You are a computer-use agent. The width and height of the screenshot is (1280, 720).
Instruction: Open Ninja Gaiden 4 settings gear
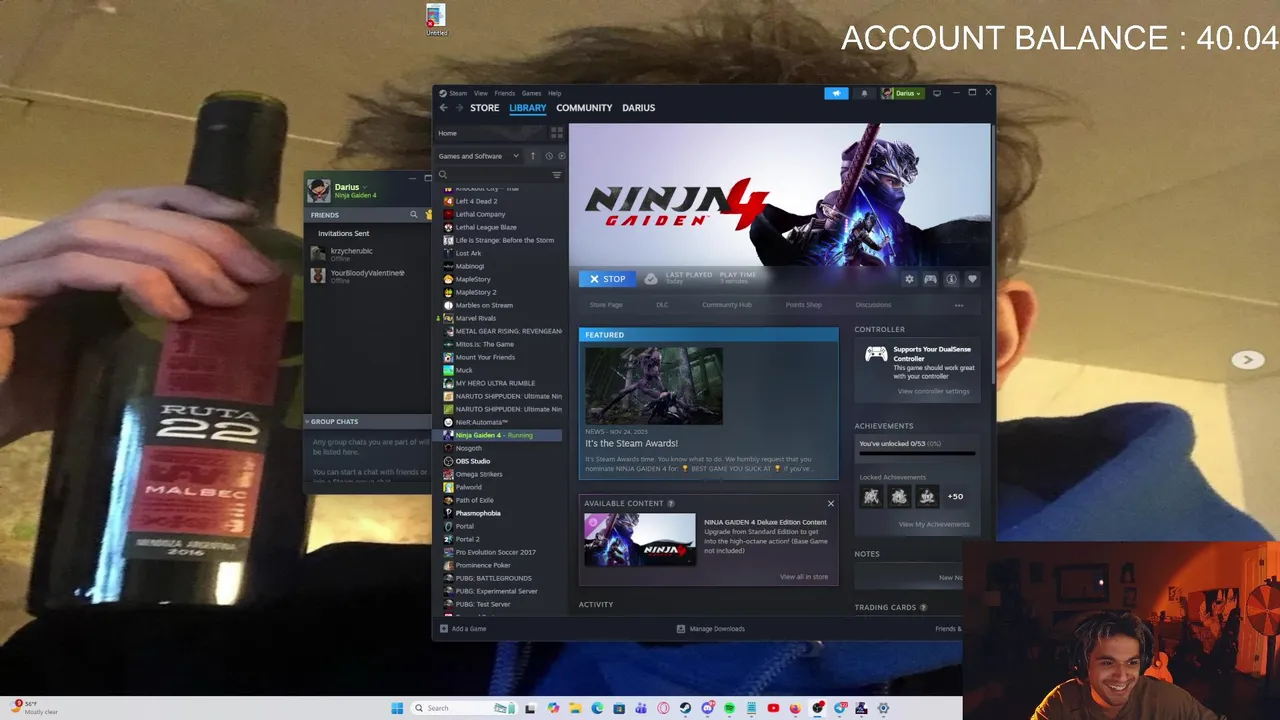click(909, 279)
